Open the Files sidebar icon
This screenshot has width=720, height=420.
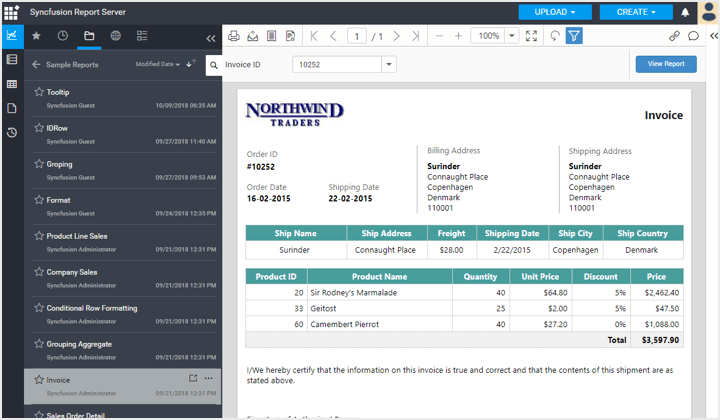(12, 108)
